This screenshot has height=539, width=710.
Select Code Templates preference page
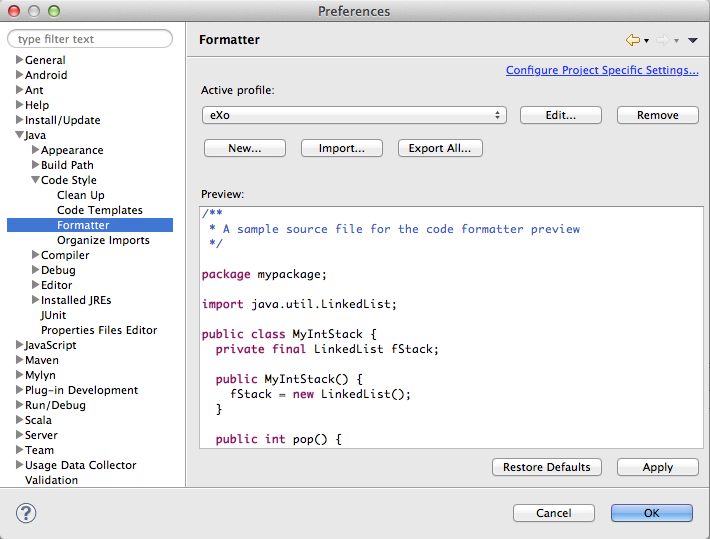[100, 210]
